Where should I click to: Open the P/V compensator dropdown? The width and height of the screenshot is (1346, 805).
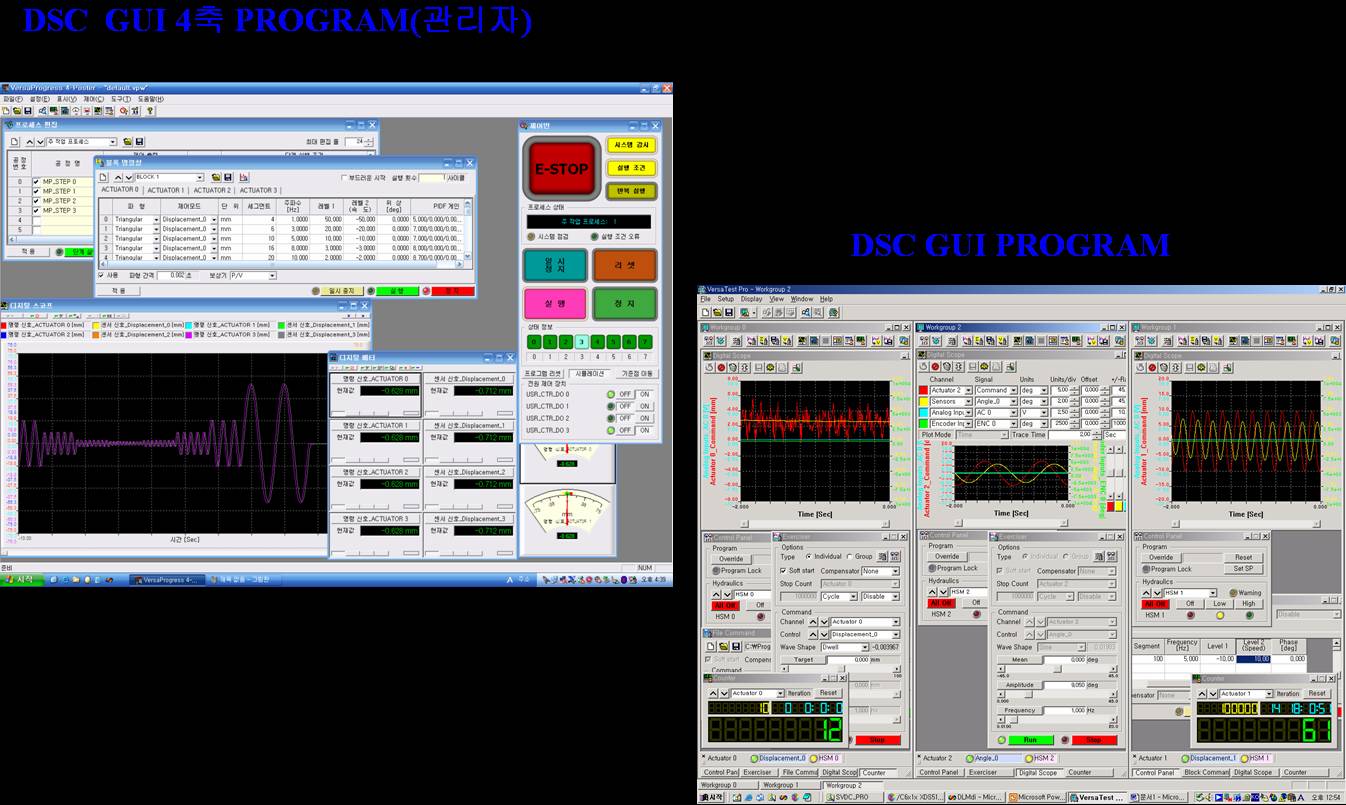(x=272, y=275)
